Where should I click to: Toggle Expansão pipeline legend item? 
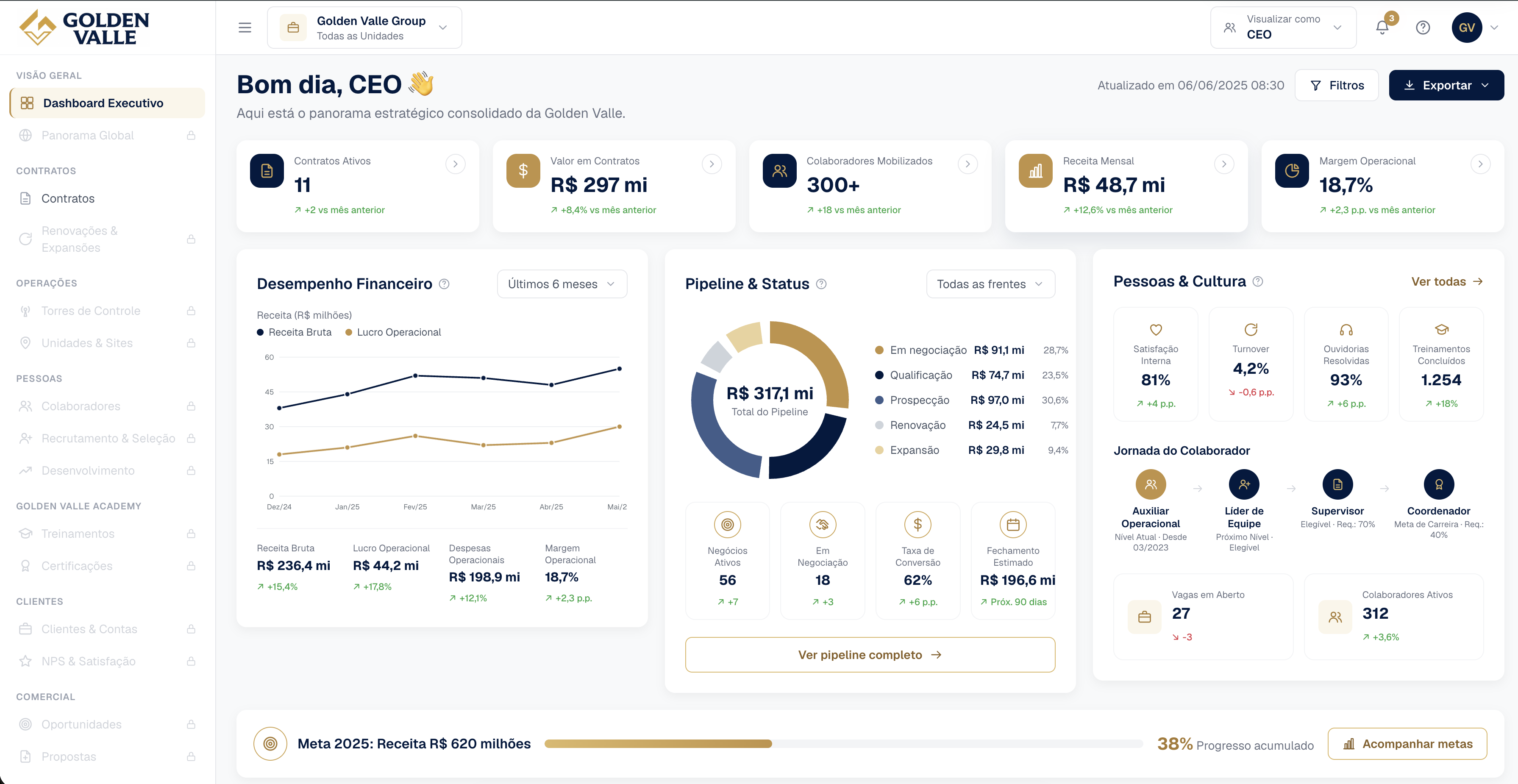point(971,450)
